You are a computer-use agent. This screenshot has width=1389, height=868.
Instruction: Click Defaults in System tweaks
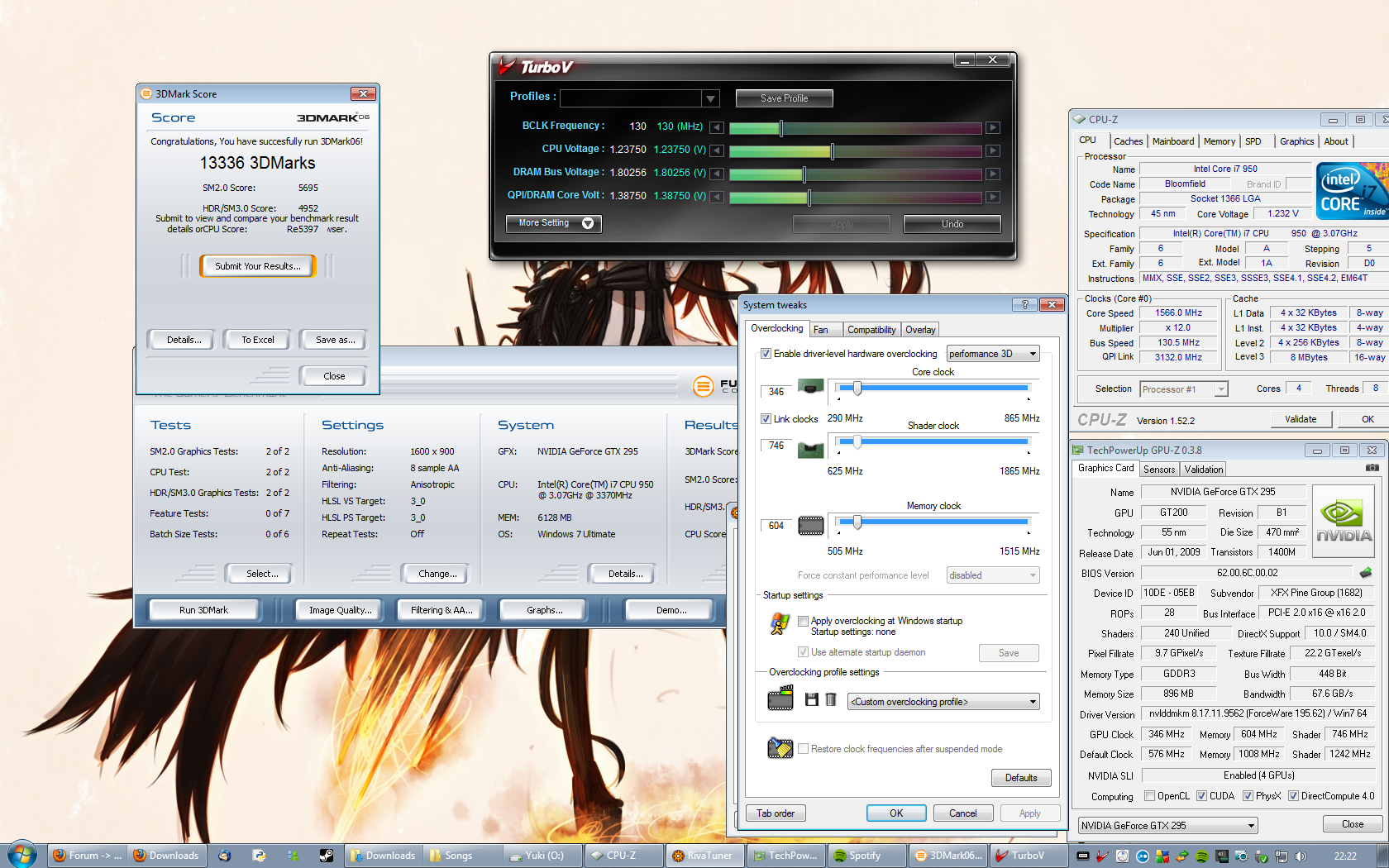coord(1021,778)
